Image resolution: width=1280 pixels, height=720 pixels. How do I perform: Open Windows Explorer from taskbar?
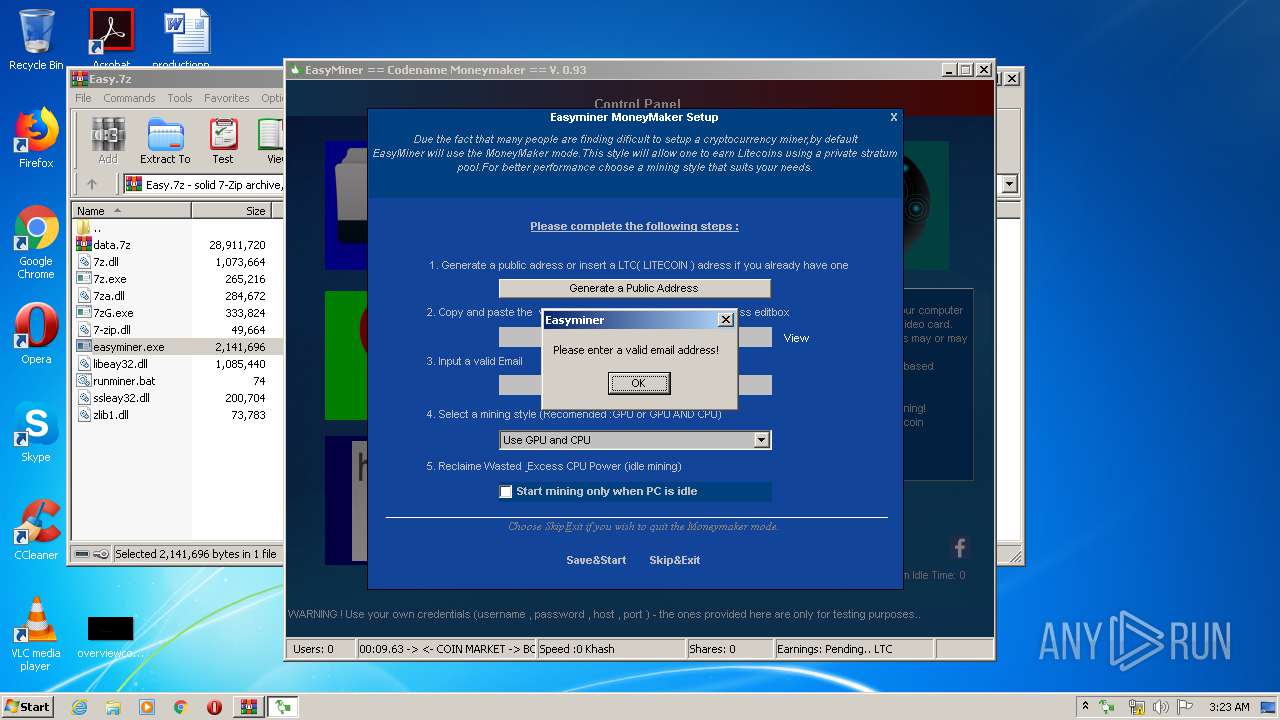pyautogui.click(x=113, y=707)
